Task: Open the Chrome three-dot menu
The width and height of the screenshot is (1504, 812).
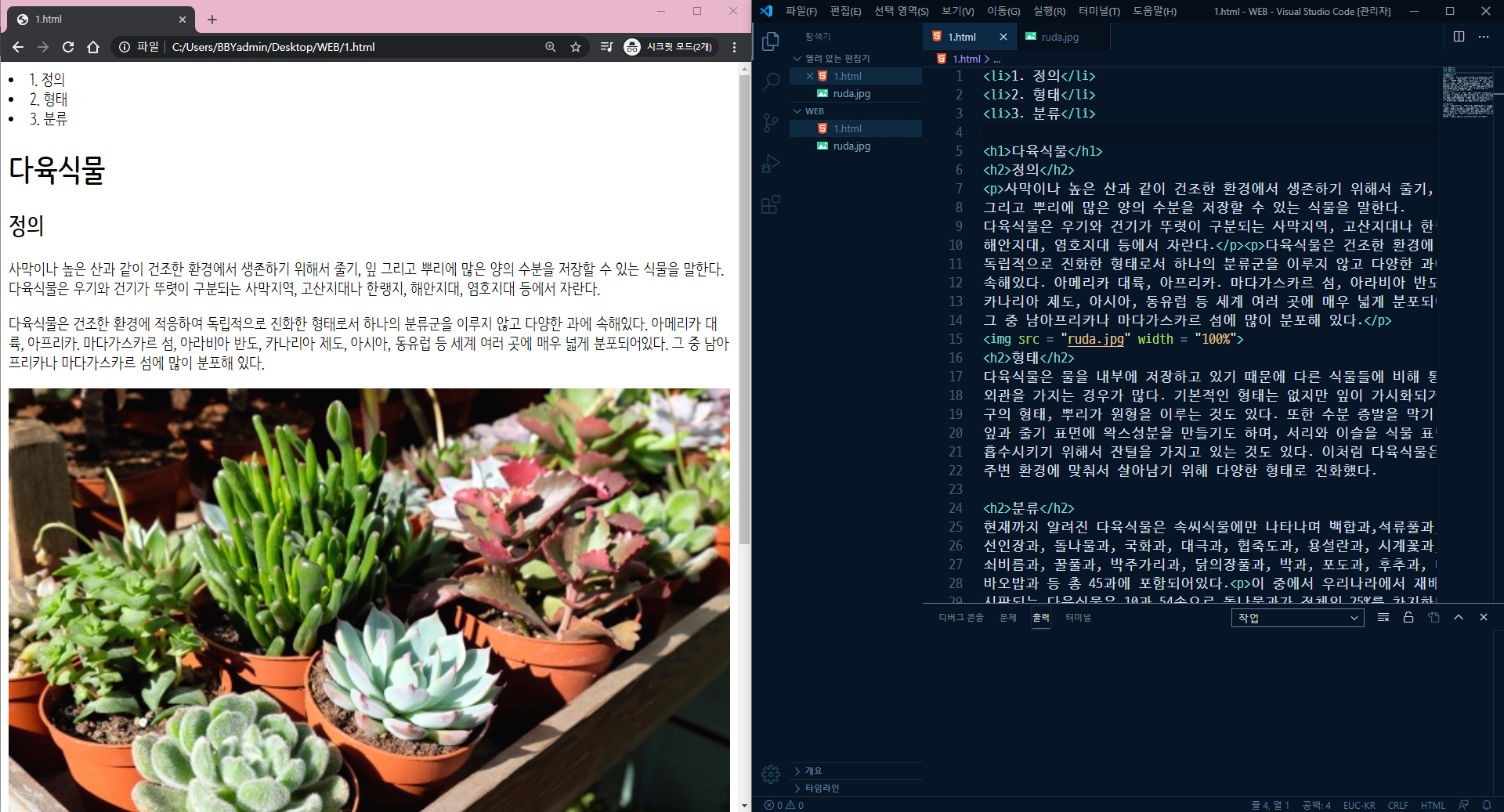Action: click(x=734, y=47)
